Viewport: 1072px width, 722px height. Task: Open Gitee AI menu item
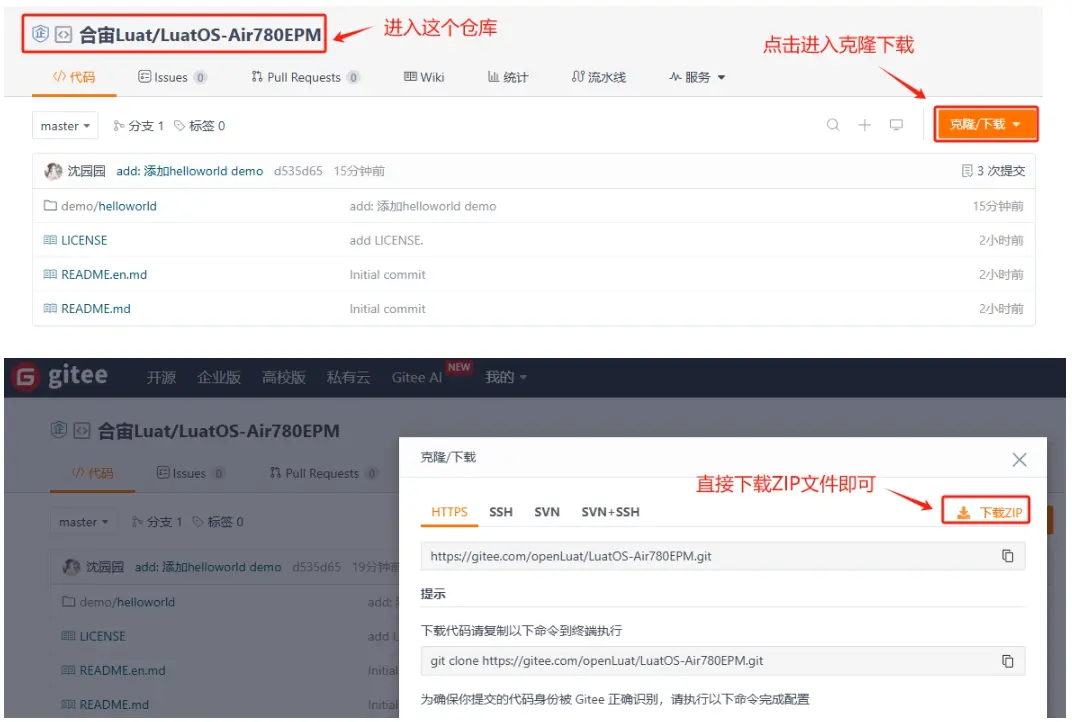coord(416,377)
